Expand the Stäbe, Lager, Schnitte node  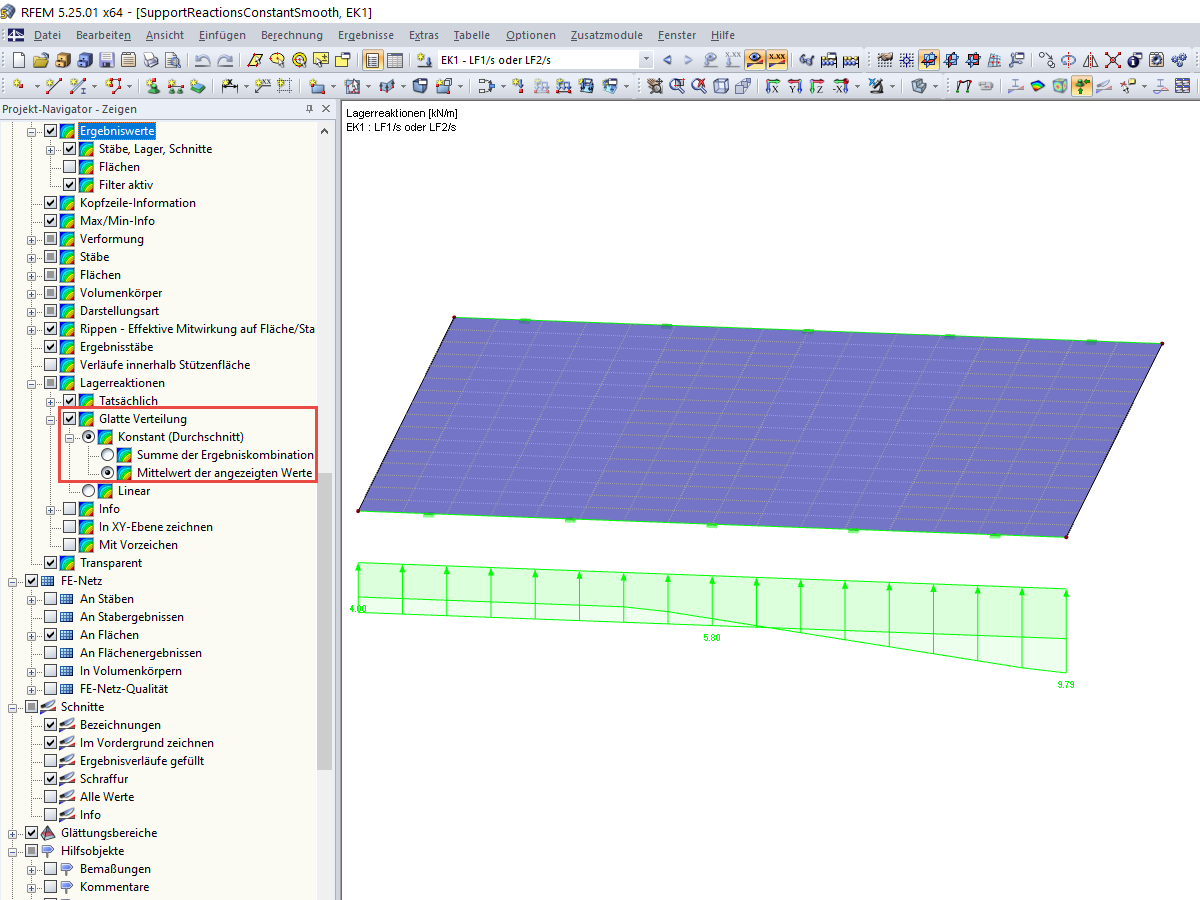point(51,149)
